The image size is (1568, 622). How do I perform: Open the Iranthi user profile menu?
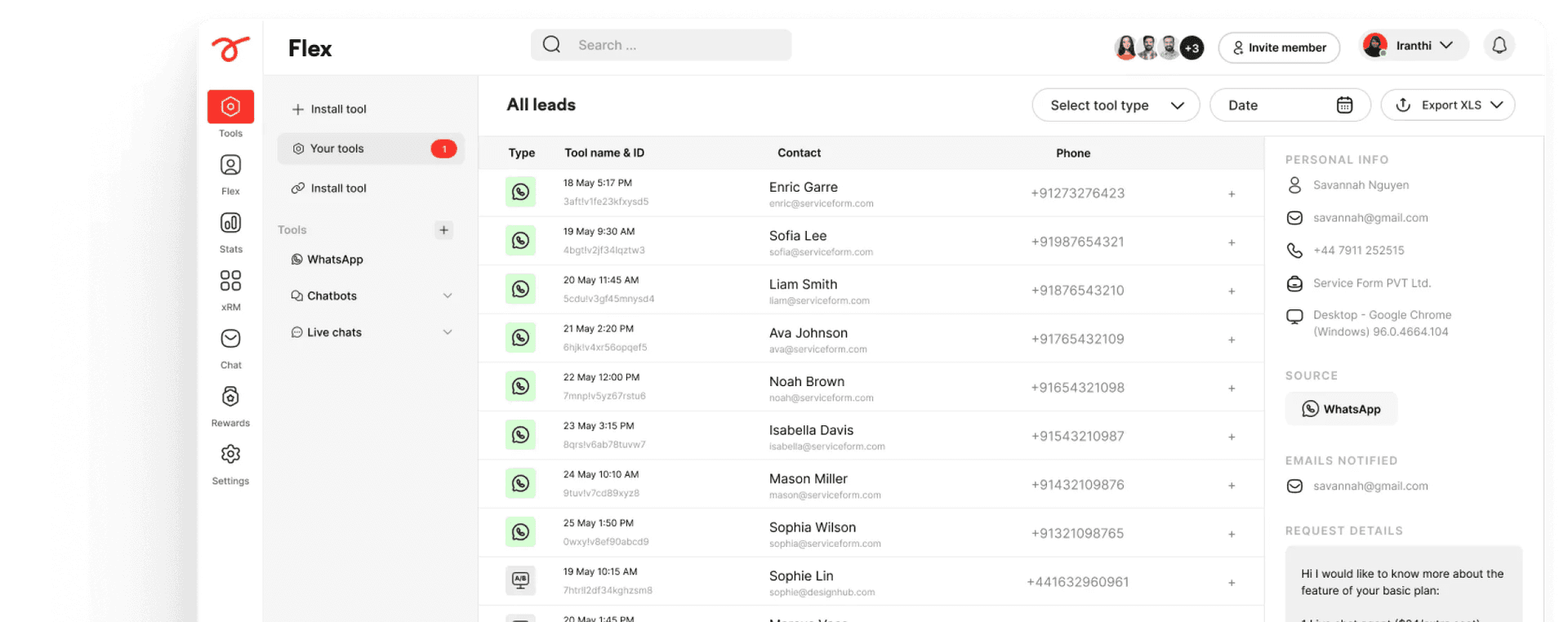[1413, 46]
